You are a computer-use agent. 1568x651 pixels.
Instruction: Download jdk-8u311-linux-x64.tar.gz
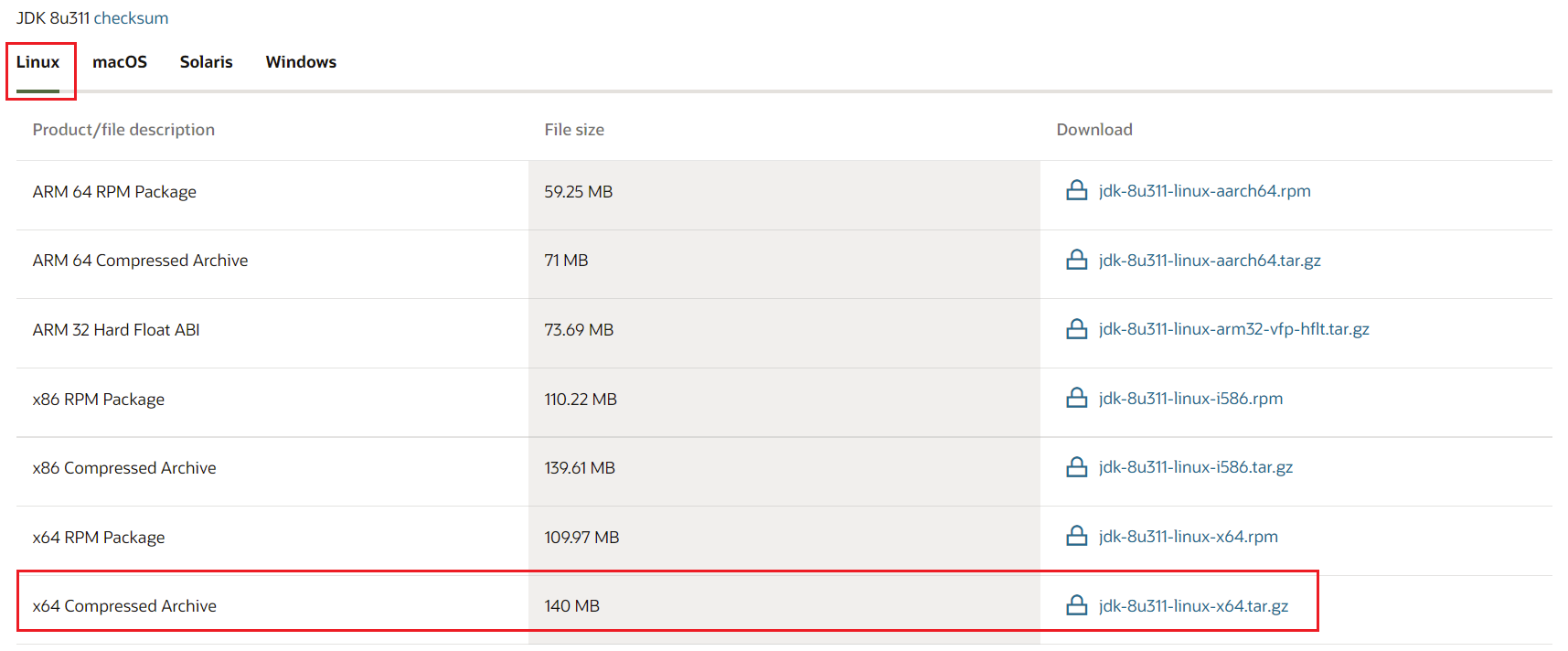1193,606
